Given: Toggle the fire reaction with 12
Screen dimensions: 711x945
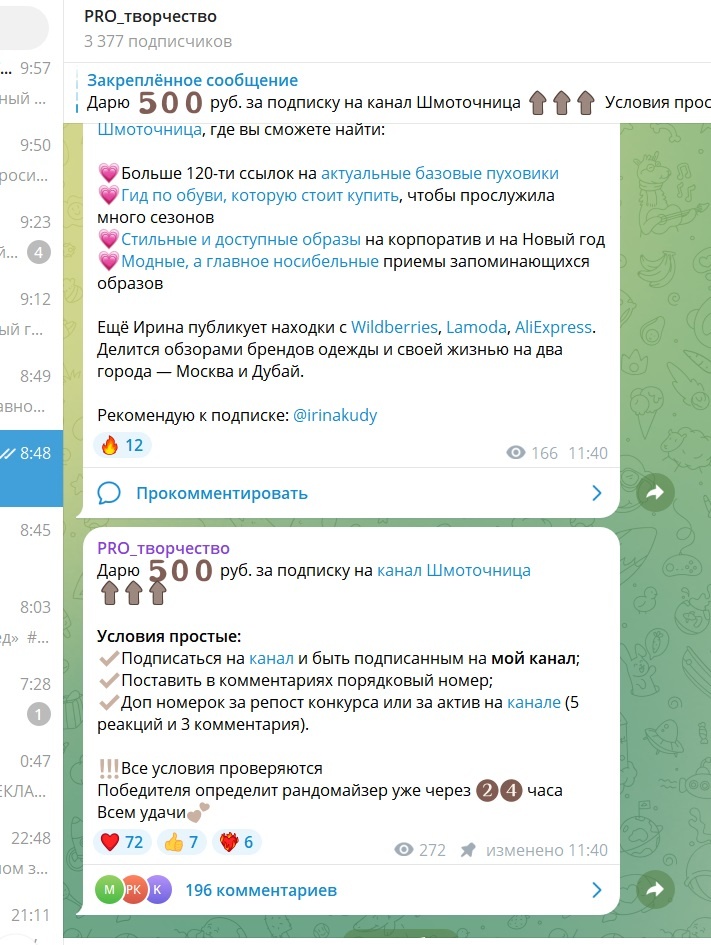Looking at the screenshot, I should [x=122, y=445].
